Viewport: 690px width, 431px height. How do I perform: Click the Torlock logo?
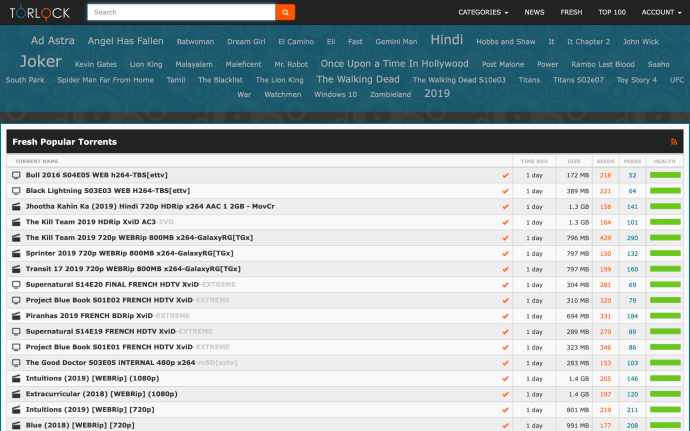click(x=39, y=12)
